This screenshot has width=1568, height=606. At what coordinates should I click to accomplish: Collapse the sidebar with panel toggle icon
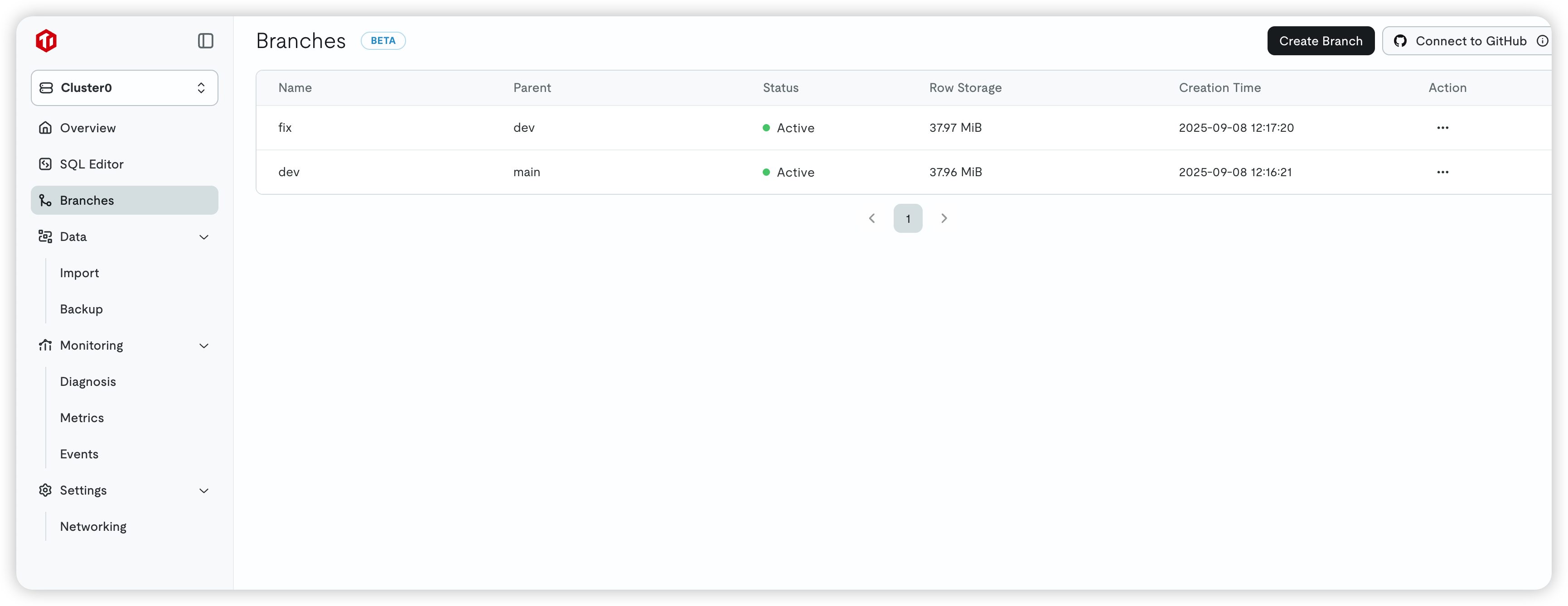[206, 41]
